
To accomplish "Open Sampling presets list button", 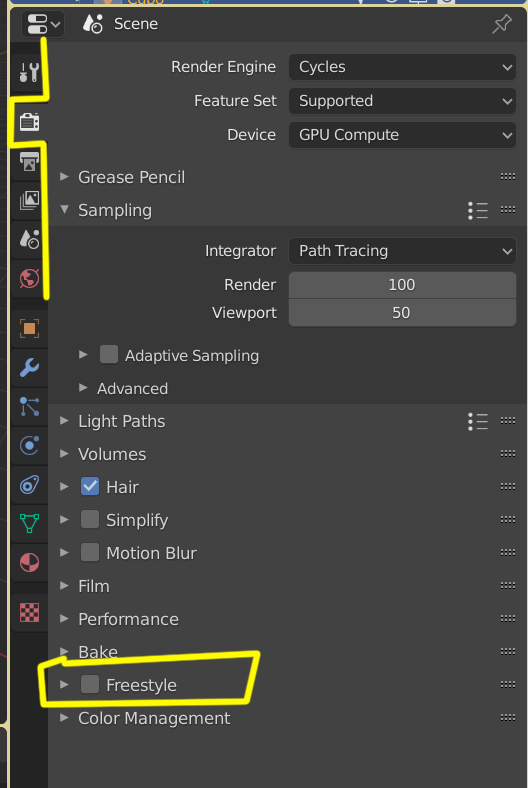I will click(478, 211).
